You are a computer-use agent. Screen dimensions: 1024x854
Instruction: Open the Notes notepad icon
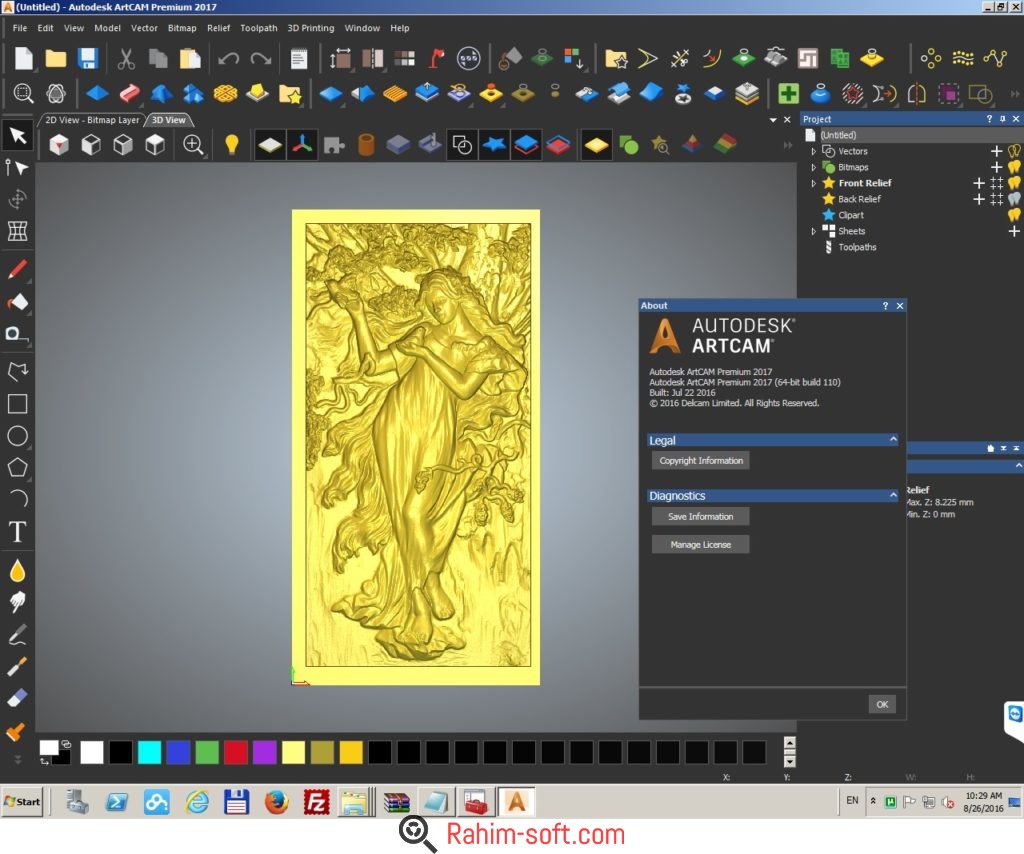(298, 58)
